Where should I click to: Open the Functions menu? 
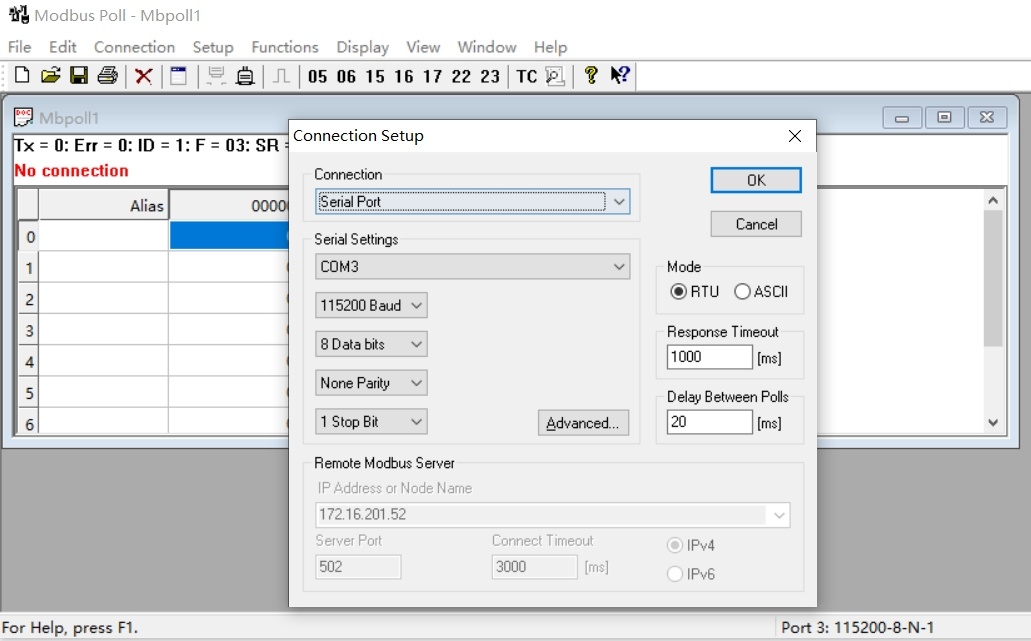tap(284, 47)
